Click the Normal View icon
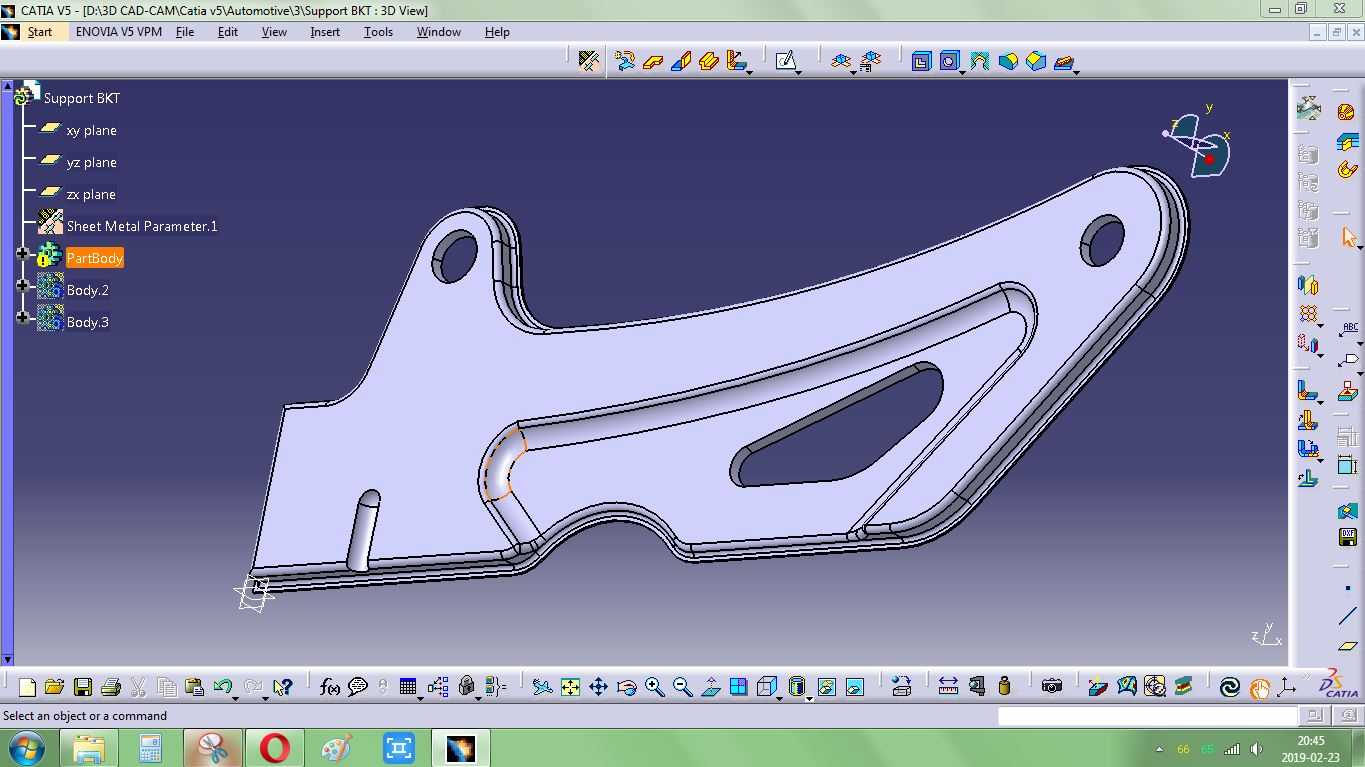 (x=711, y=687)
